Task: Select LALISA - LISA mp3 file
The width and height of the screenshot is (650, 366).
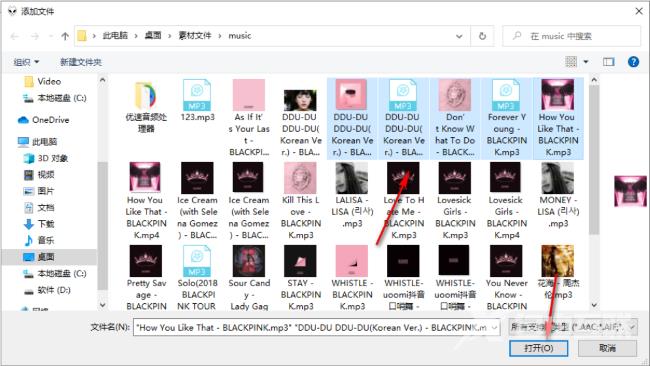Action: [352, 195]
